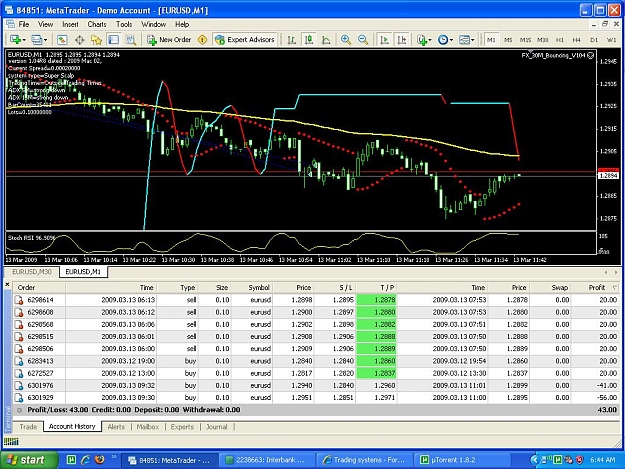Open the Profiles toolbar icon
625x469 pixels.
point(37,40)
